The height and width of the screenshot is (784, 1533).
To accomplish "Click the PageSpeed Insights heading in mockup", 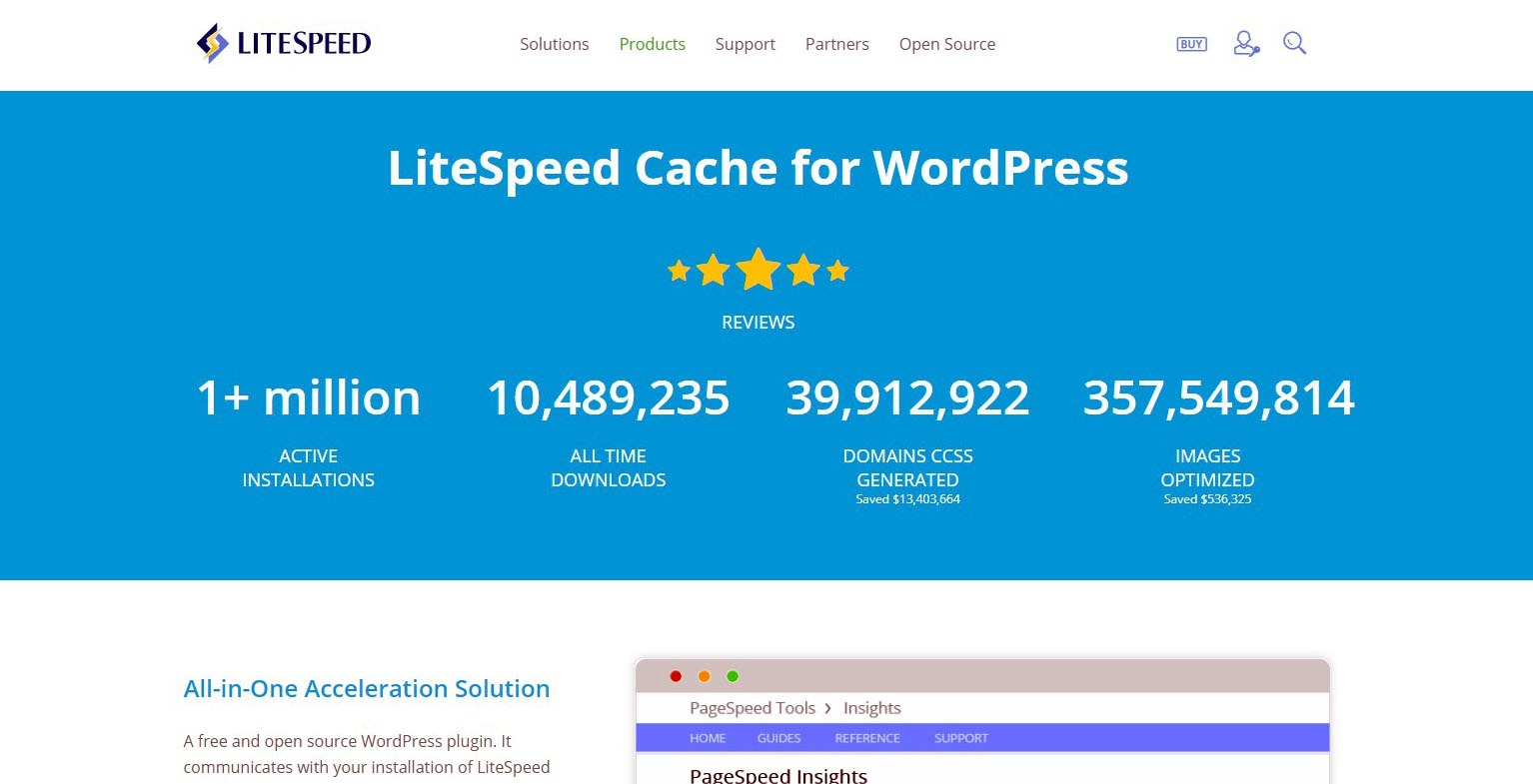I will (x=778, y=775).
